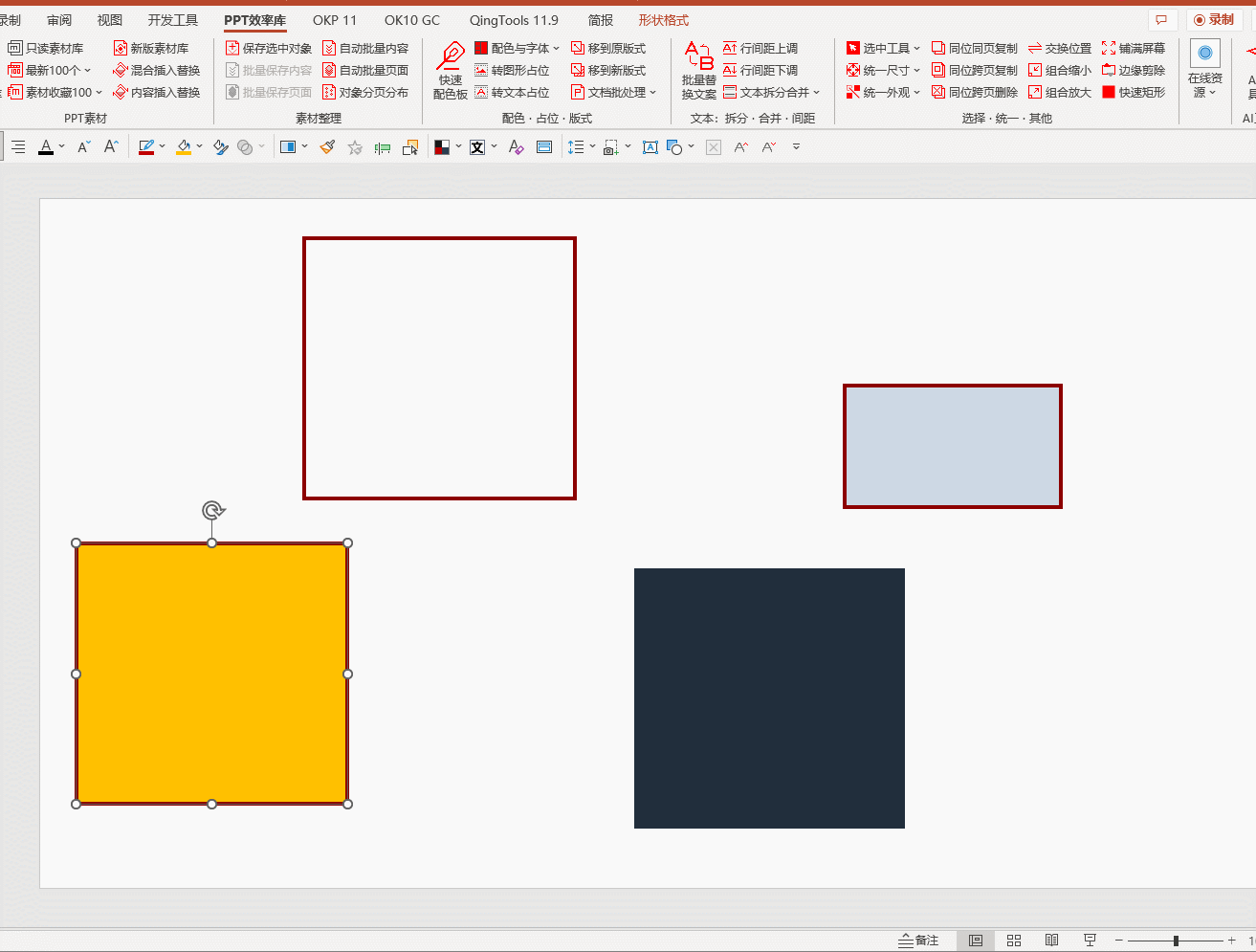This screenshot has width=1256, height=952.
Task: Switch to normal view in status bar
Action: 975,941
